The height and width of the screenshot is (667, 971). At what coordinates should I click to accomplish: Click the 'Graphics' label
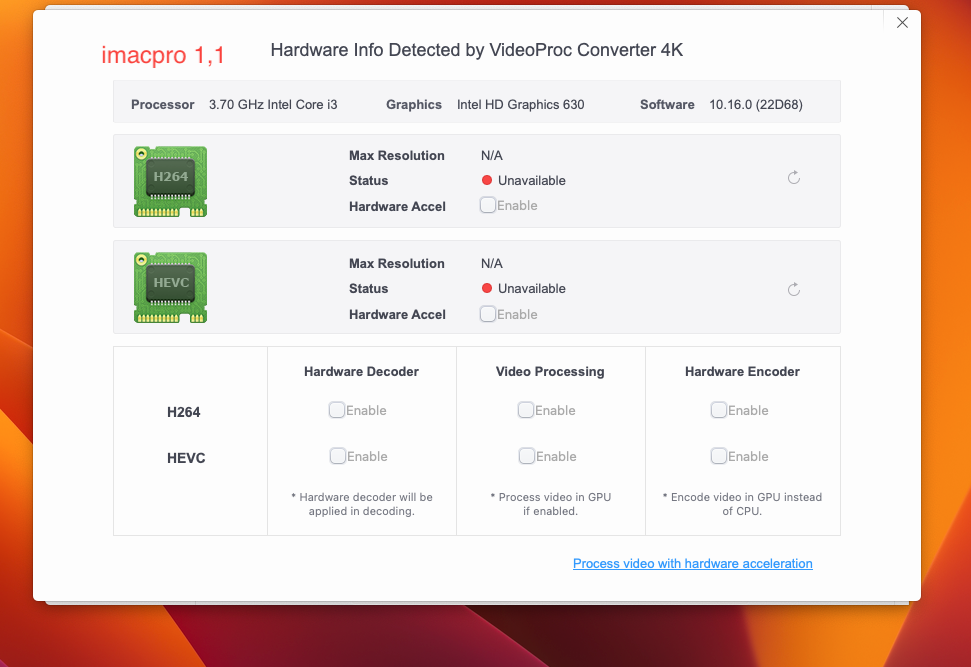pos(414,105)
